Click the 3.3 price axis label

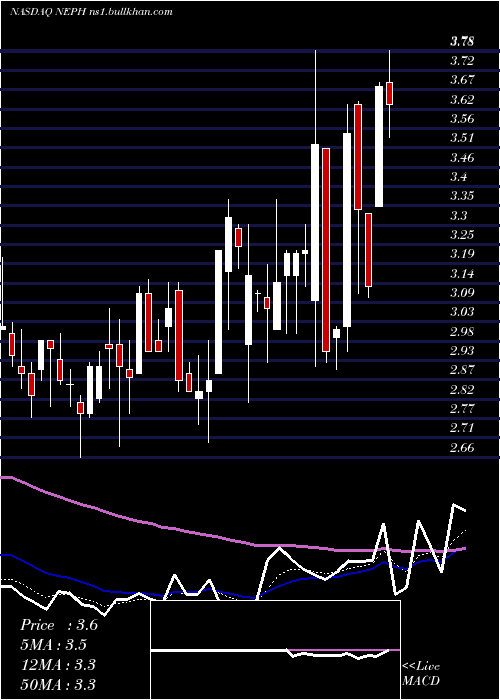coord(458,216)
